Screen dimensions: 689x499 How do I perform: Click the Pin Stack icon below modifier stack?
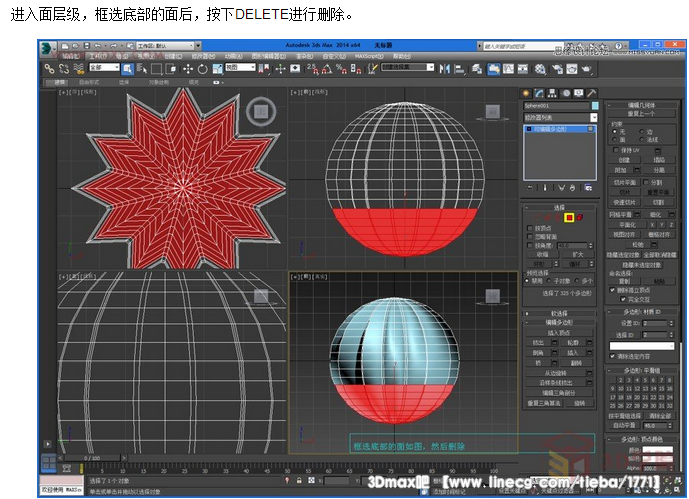(530, 188)
